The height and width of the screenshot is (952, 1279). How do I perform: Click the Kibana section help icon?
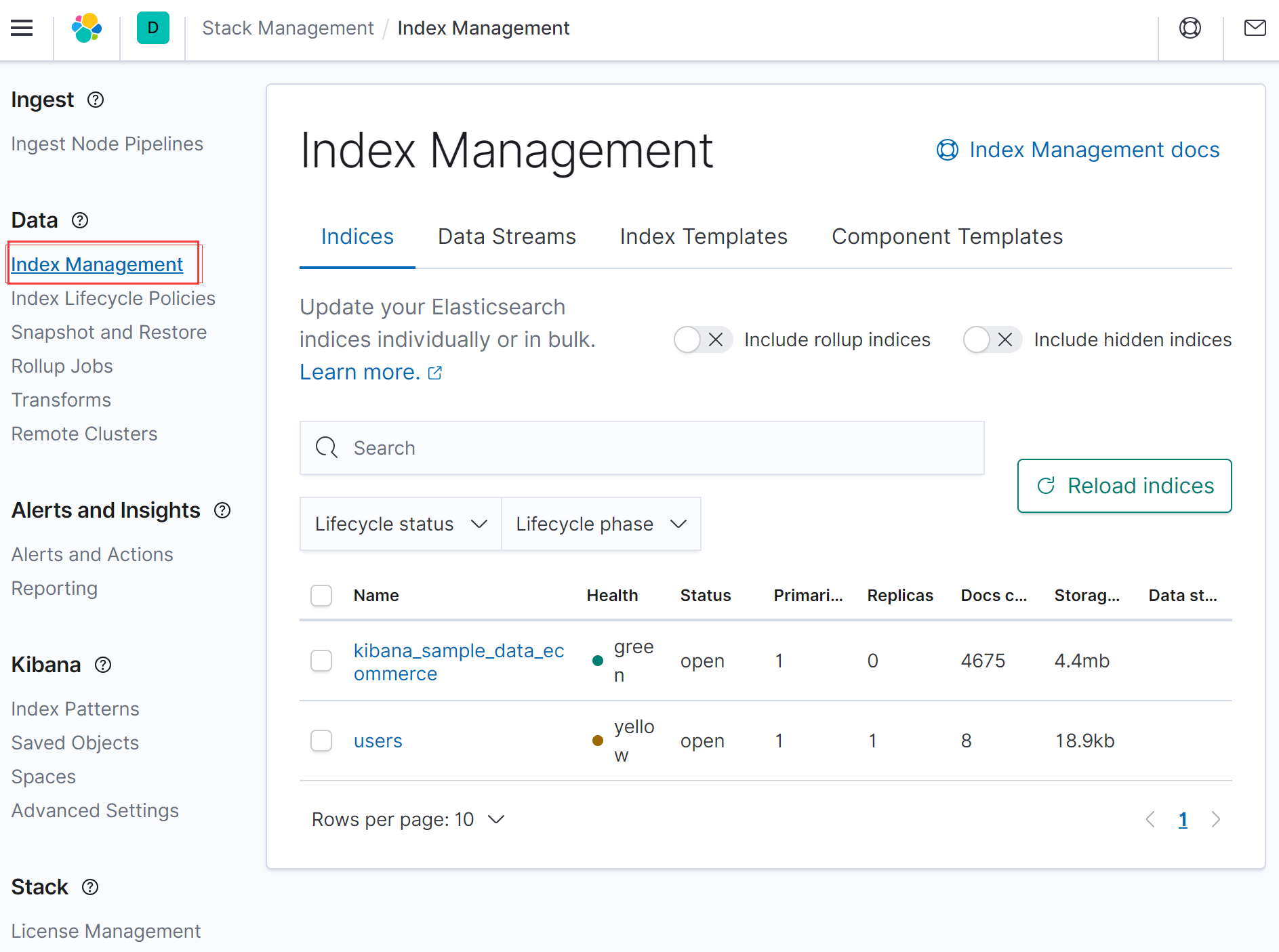[x=103, y=665]
